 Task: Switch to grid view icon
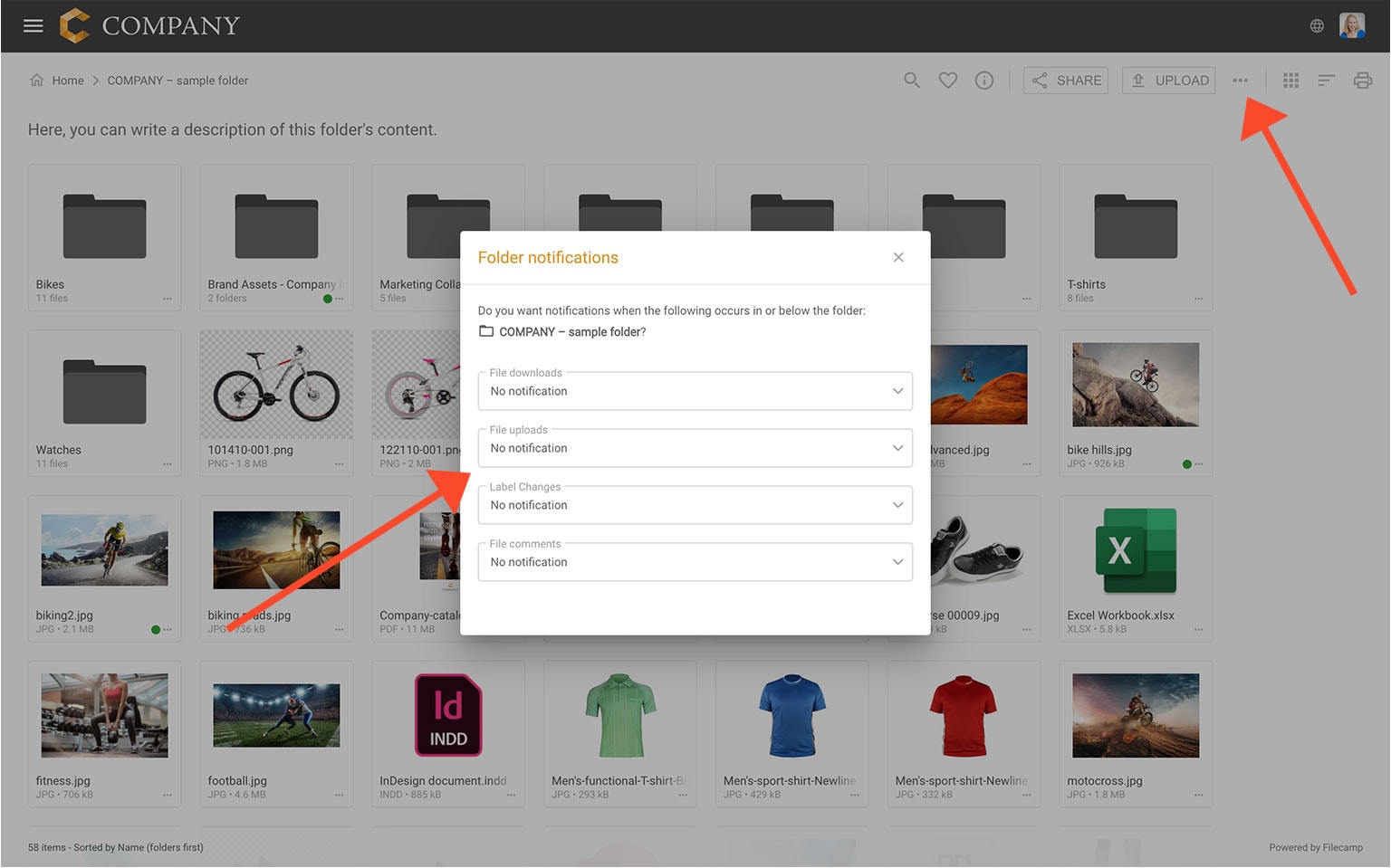(x=1291, y=81)
